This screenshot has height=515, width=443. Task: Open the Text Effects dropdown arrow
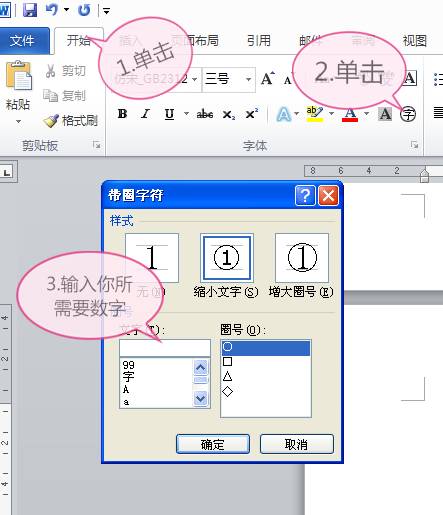(297, 114)
